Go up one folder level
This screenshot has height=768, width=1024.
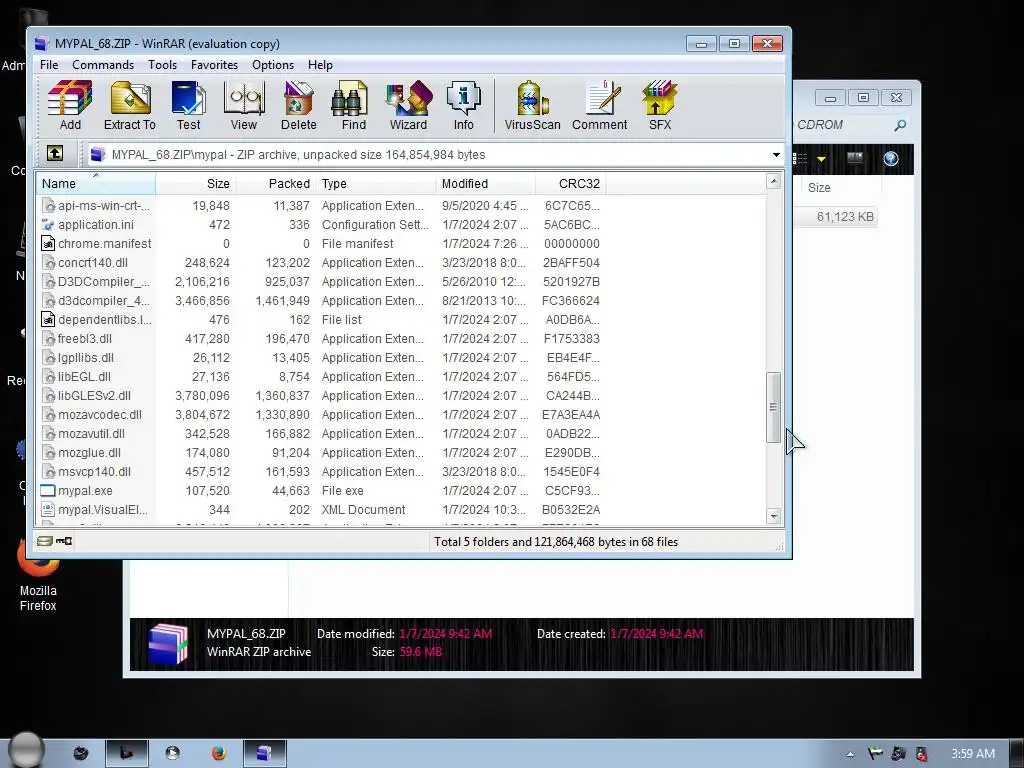click(55, 153)
